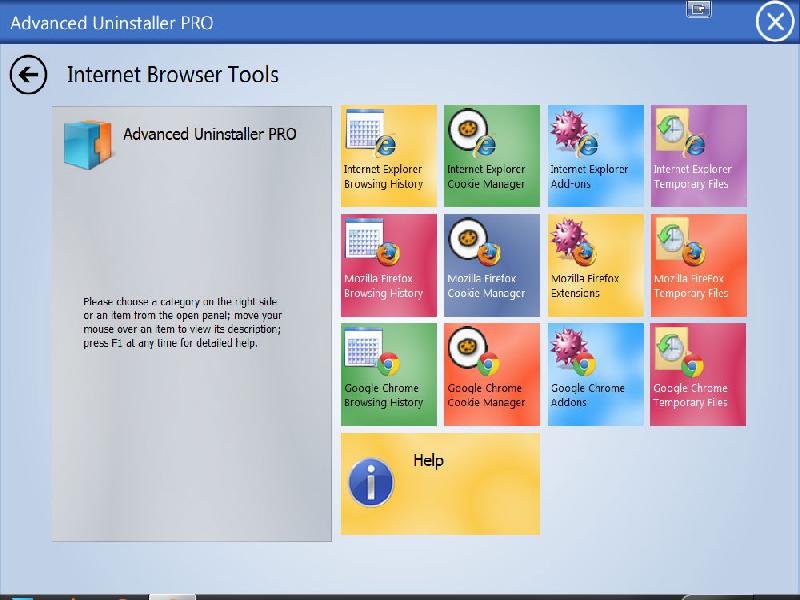Click the "Internet Browser Tools" heading
This screenshot has height=600, width=800.
tap(173, 74)
